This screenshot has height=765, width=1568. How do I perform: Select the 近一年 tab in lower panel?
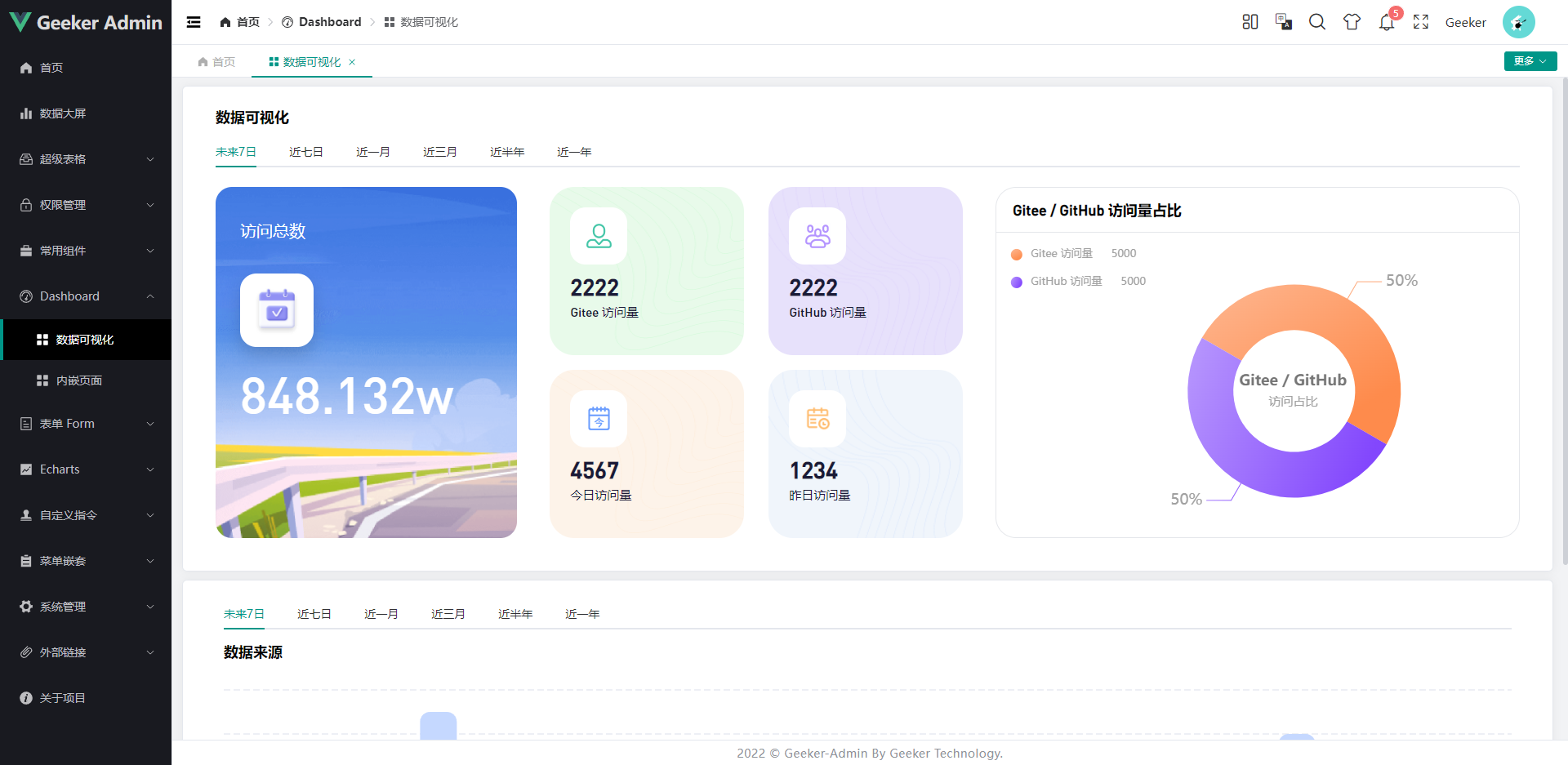click(x=582, y=614)
